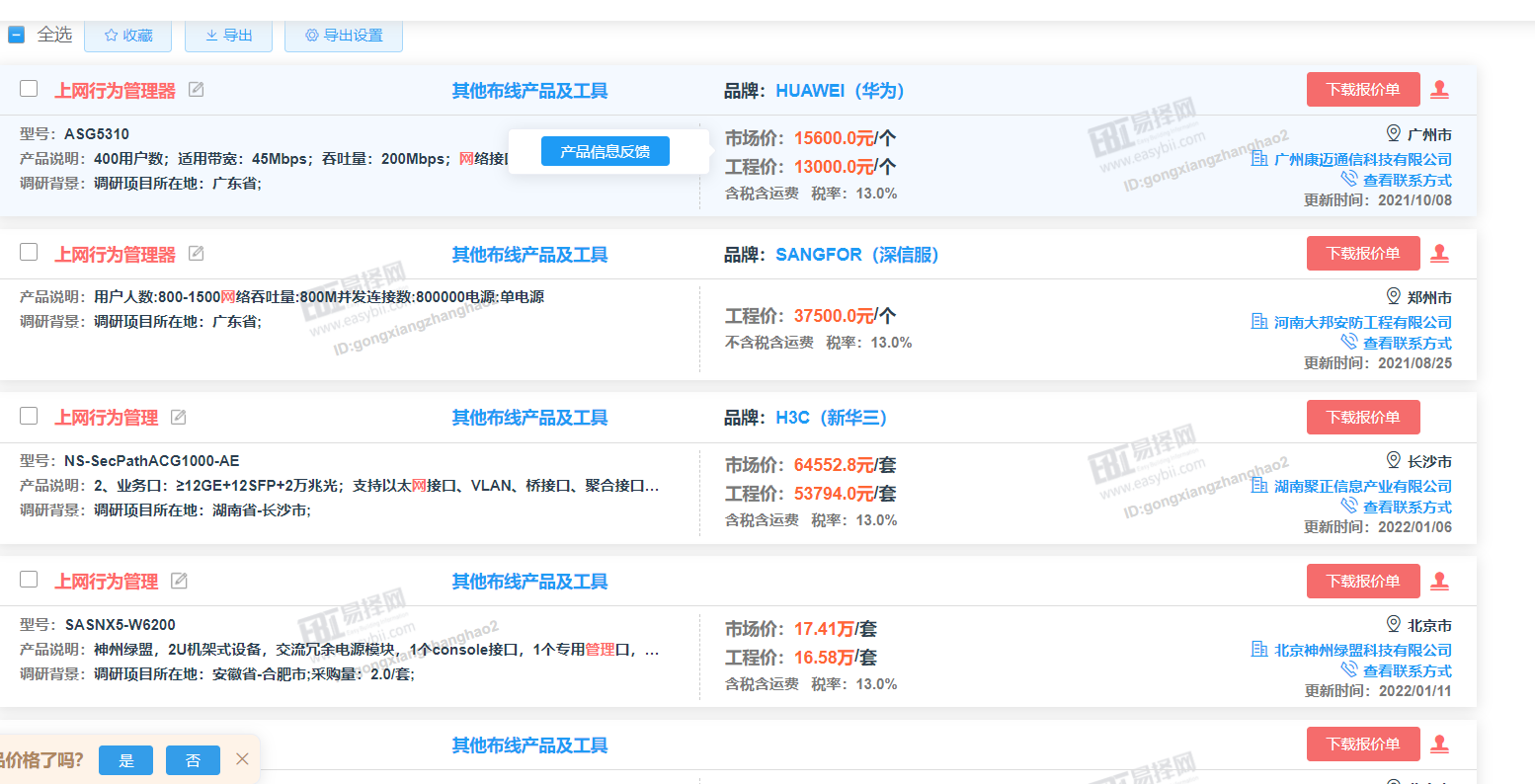Click location pin icon beside 郑州市
This screenshot has width=1535, height=784.
[1394, 296]
